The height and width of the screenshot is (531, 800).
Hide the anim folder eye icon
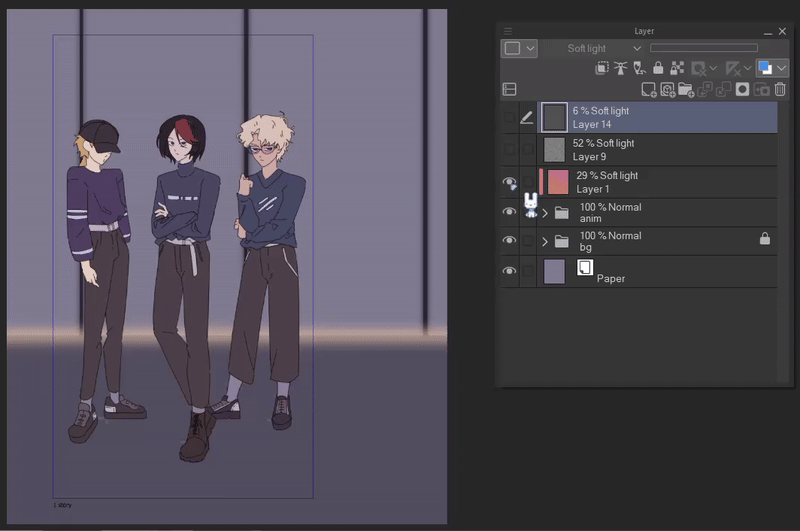click(x=509, y=211)
